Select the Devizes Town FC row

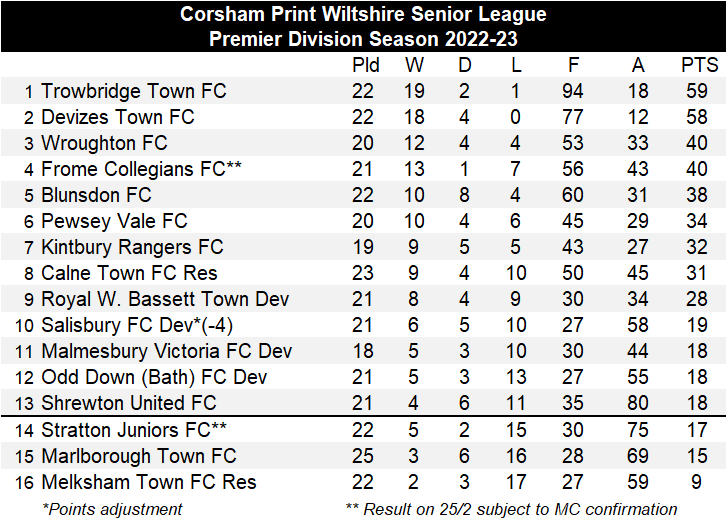tap(363, 117)
